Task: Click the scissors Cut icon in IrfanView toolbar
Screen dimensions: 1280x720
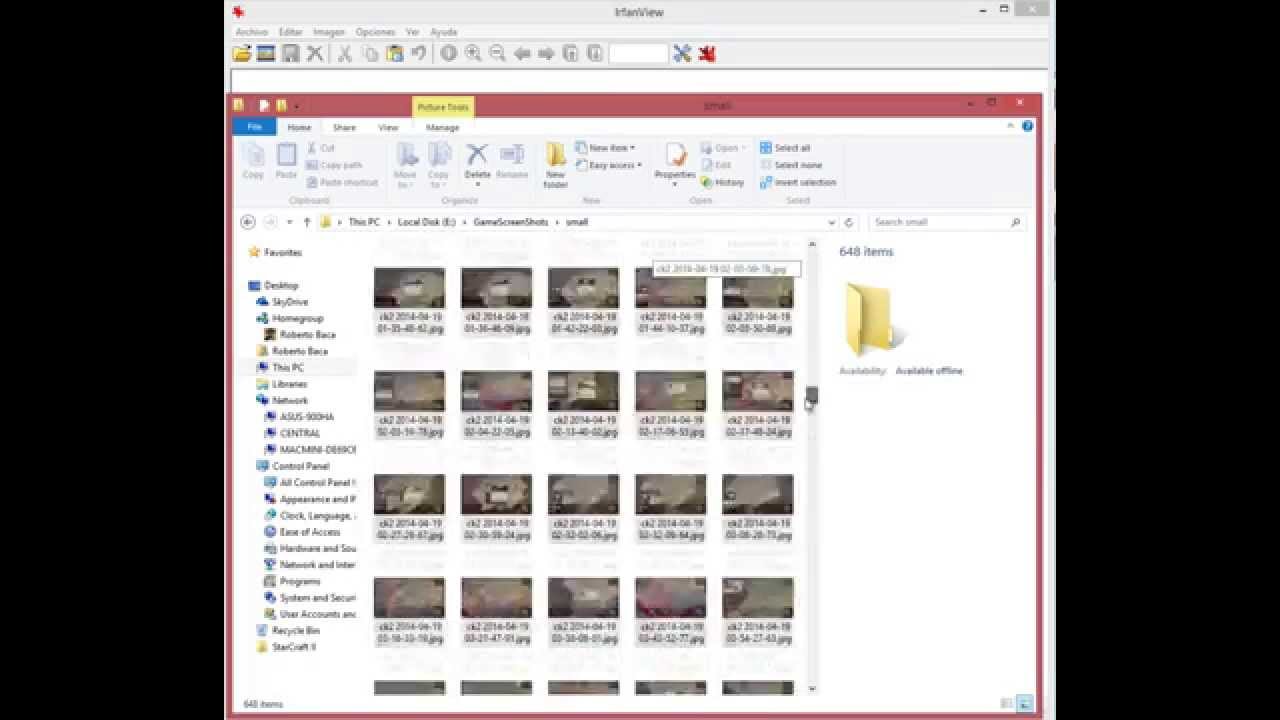Action: click(x=344, y=54)
